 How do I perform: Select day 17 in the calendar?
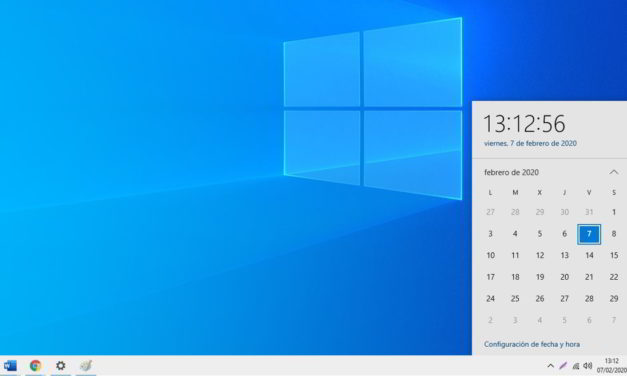tap(490, 277)
